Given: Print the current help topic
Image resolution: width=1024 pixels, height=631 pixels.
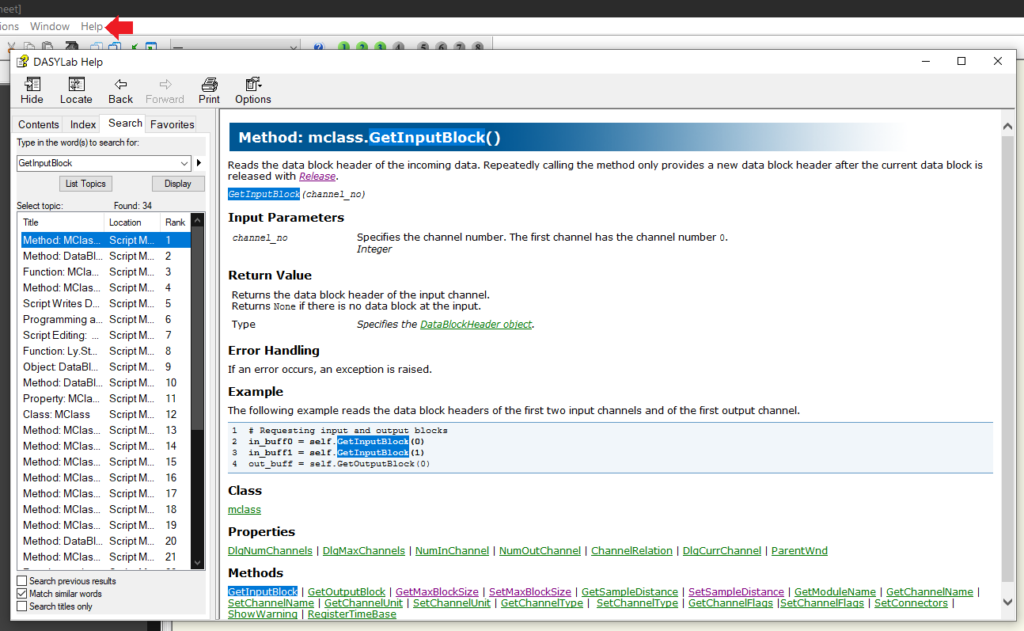Looking at the screenshot, I should [209, 90].
